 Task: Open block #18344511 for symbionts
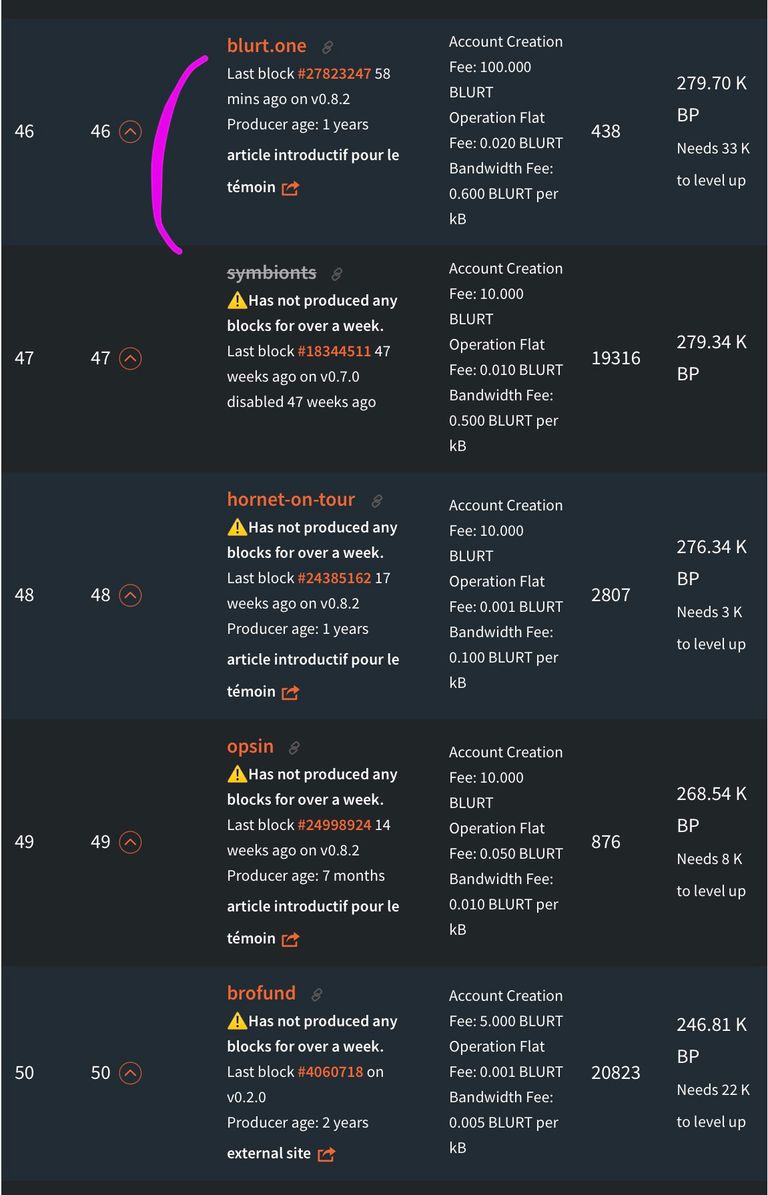[x=334, y=351]
